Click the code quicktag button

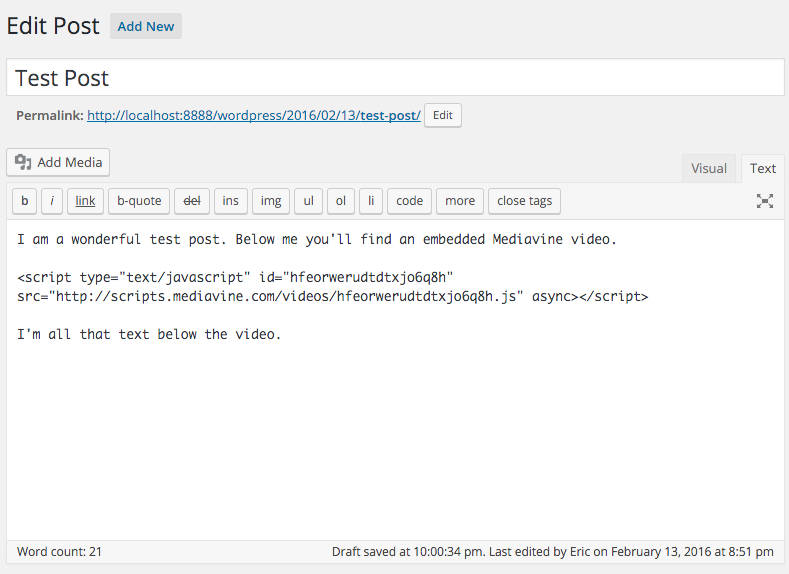409,201
